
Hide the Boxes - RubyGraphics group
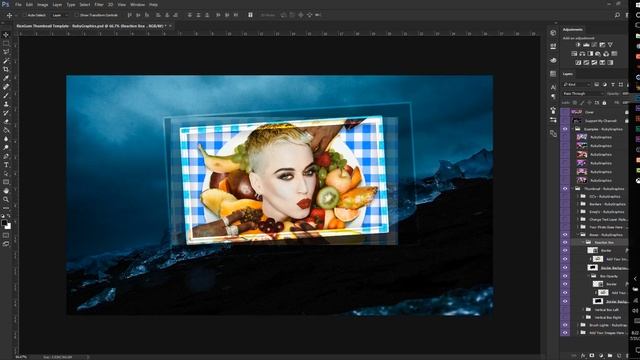pyautogui.click(x=565, y=235)
